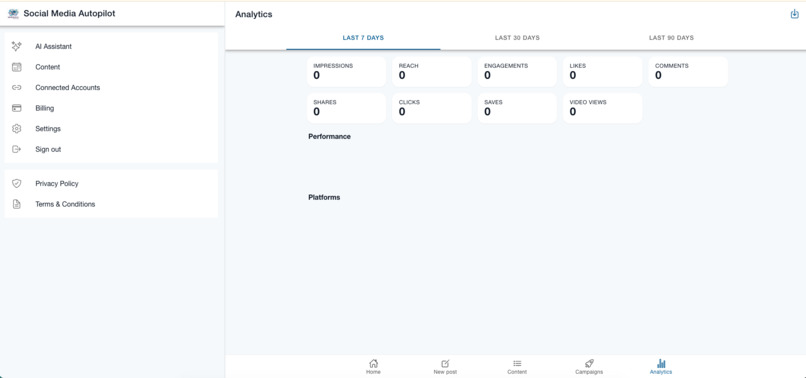Screen dimensions: 806x378
Task: Open Settings from the sidebar
Action: (x=111, y=129)
